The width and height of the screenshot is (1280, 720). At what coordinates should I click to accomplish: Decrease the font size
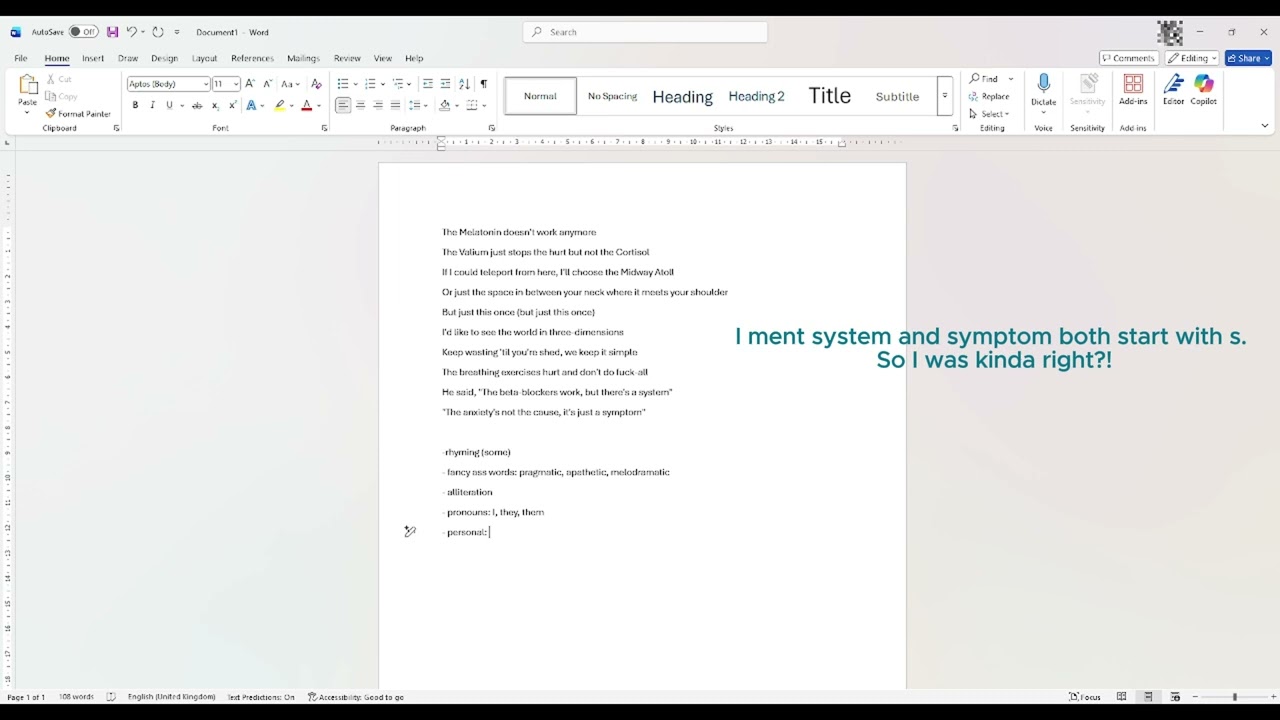click(267, 84)
